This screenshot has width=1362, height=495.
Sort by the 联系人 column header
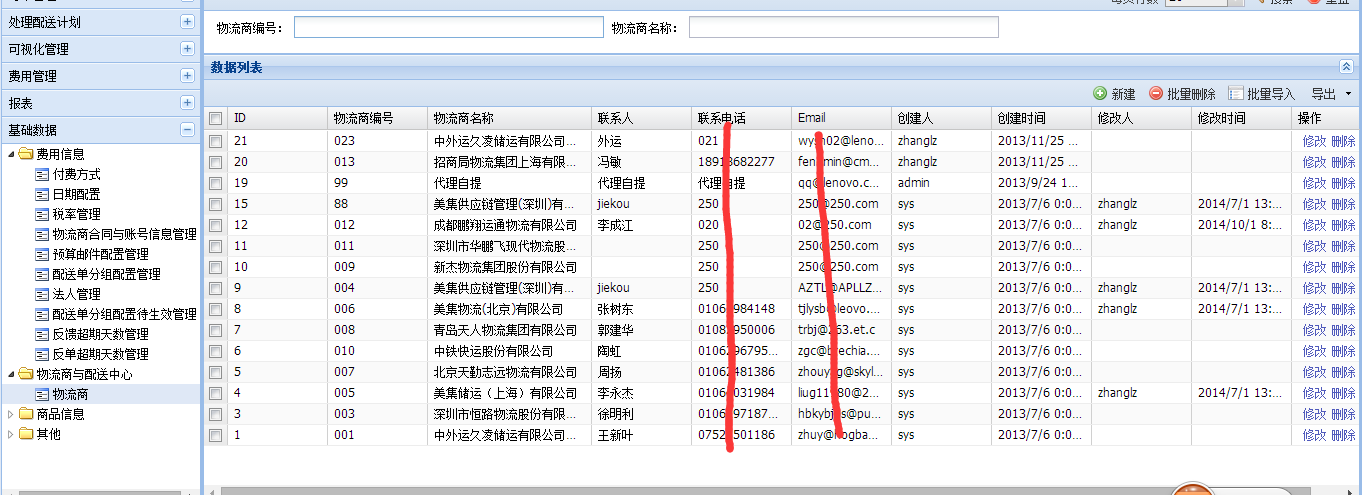point(641,118)
